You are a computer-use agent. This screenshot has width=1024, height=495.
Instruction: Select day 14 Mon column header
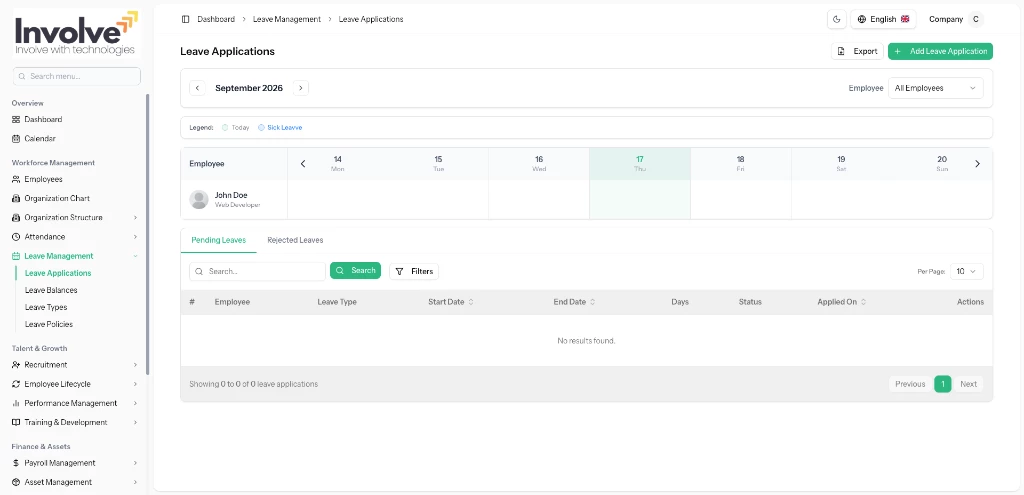coord(338,164)
